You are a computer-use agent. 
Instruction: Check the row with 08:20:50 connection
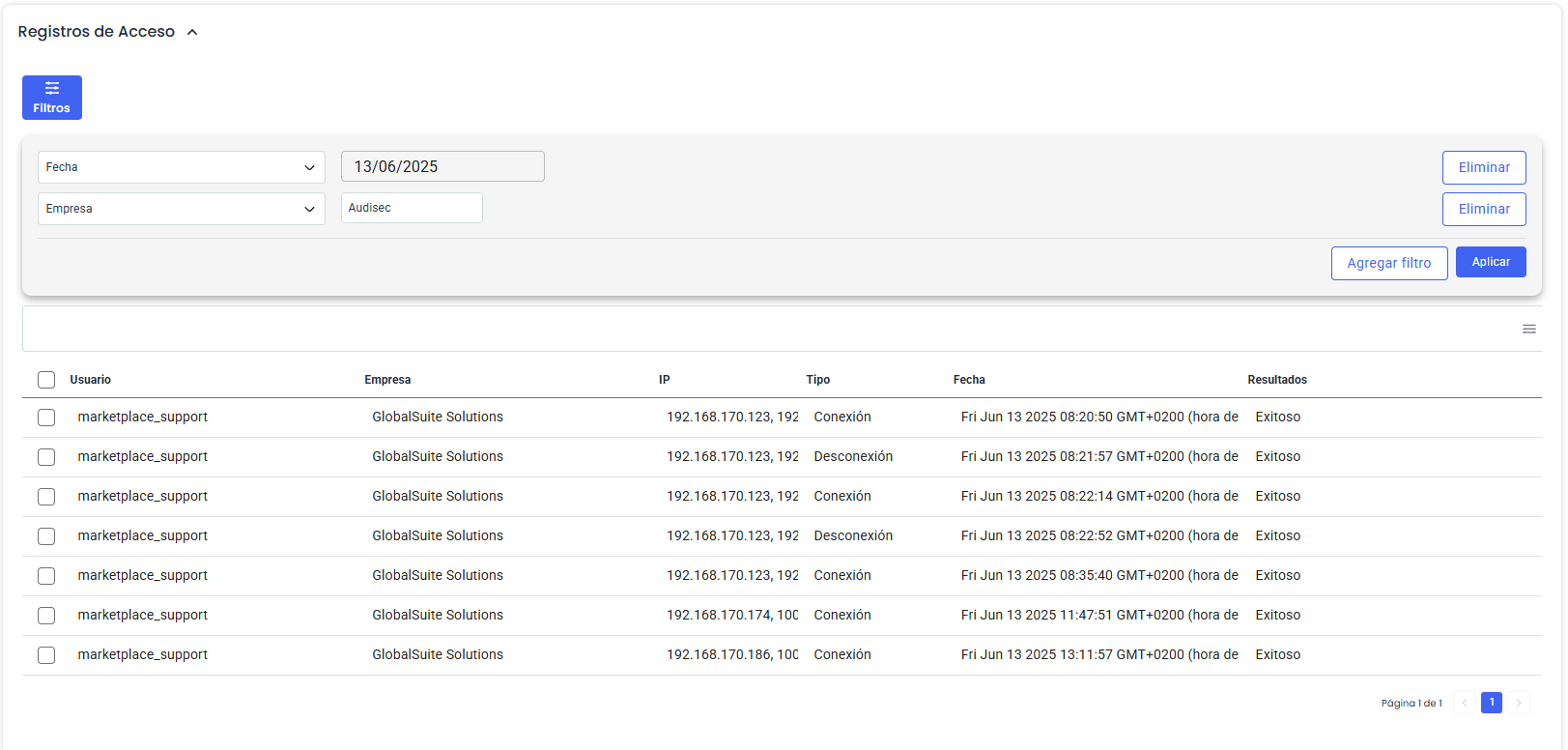[46, 418]
